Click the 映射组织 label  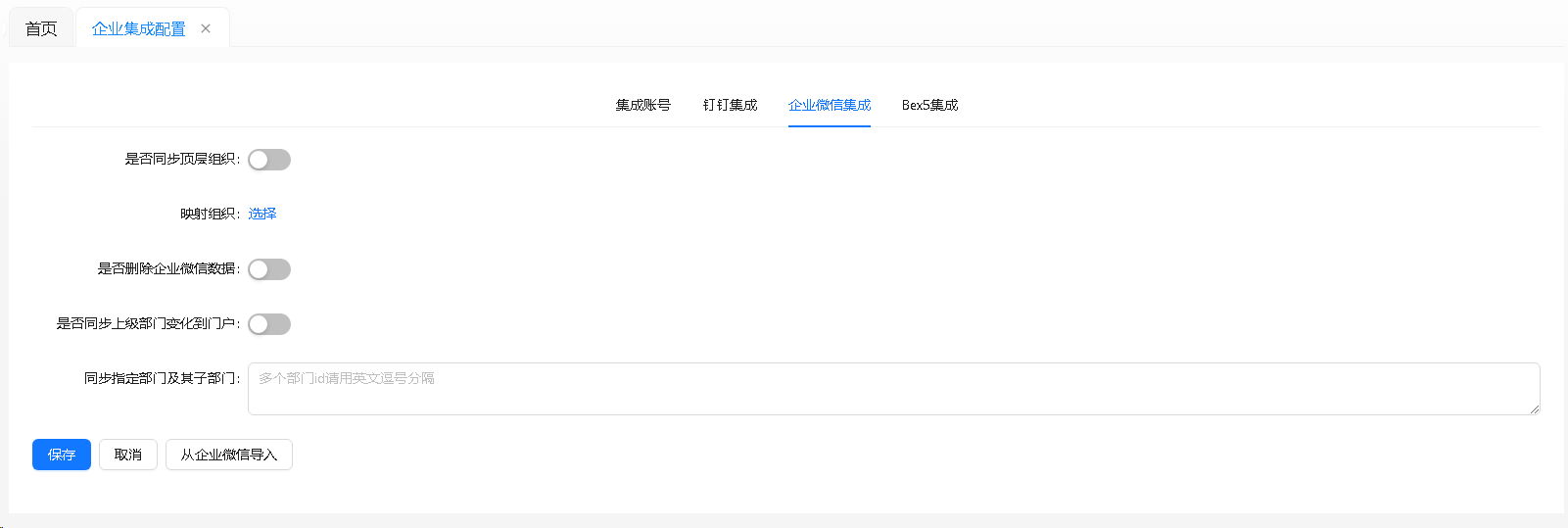click(x=210, y=214)
